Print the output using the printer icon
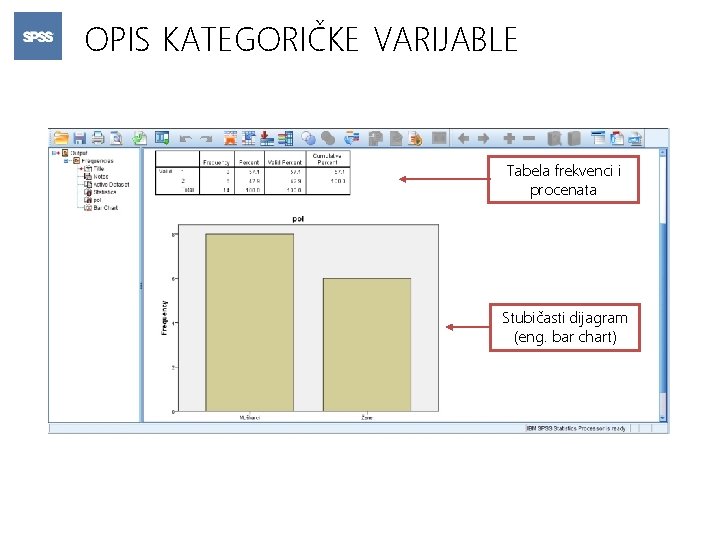Viewport: 720px width, 540px height. [x=98, y=138]
